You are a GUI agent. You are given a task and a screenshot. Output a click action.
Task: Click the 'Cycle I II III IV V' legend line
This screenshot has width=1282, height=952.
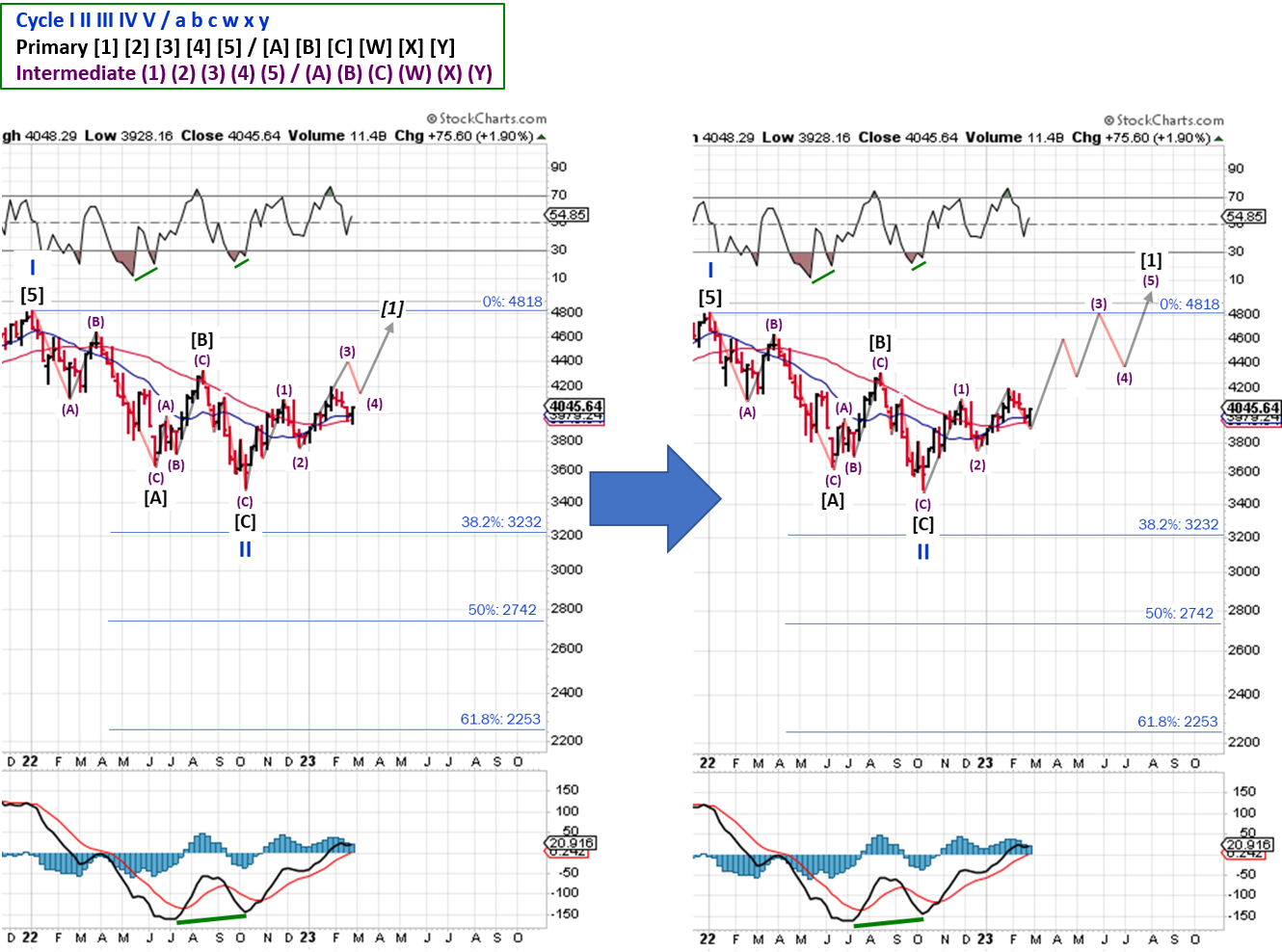pos(143,20)
